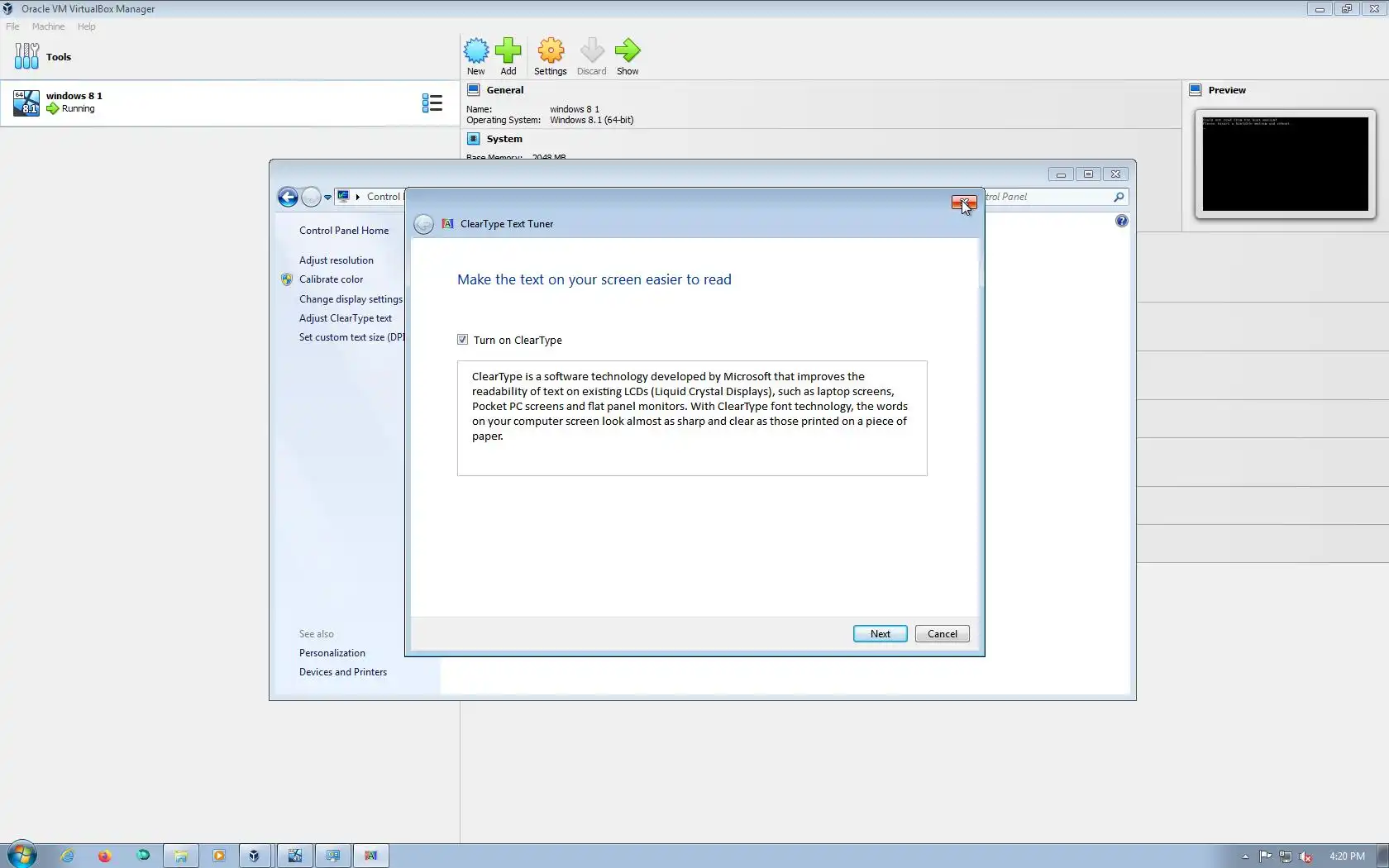This screenshot has height=868, width=1389.
Task: Click the search magnifier in Control Panel
Action: [x=1119, y=197]
